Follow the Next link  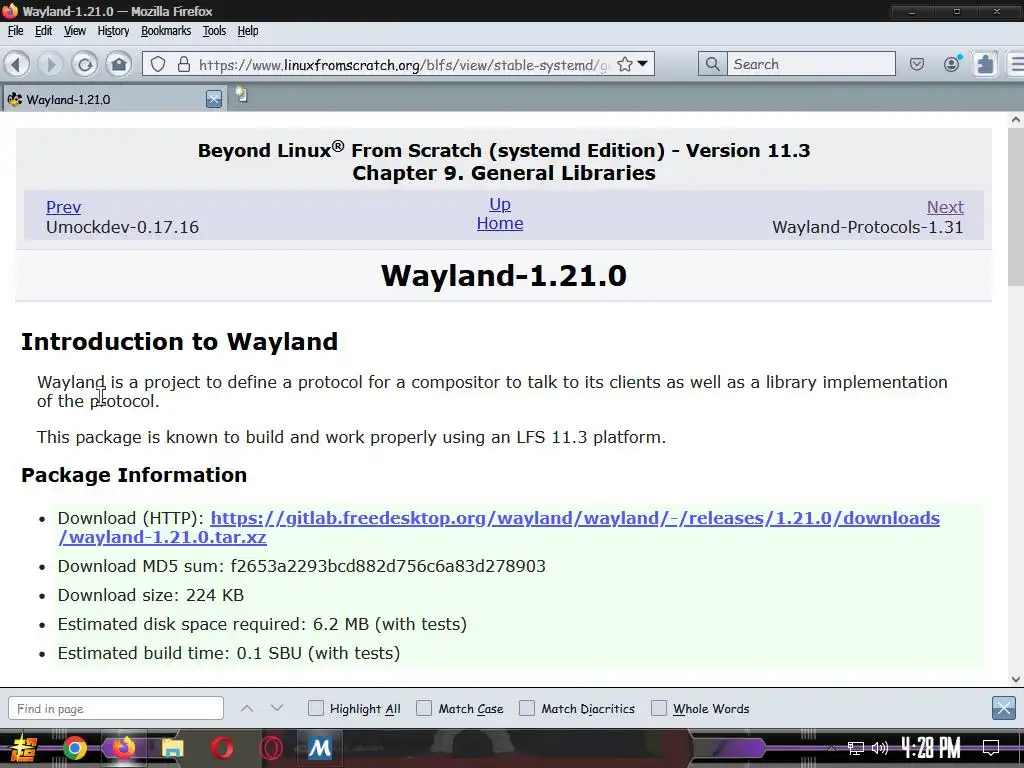click(945, 207)
